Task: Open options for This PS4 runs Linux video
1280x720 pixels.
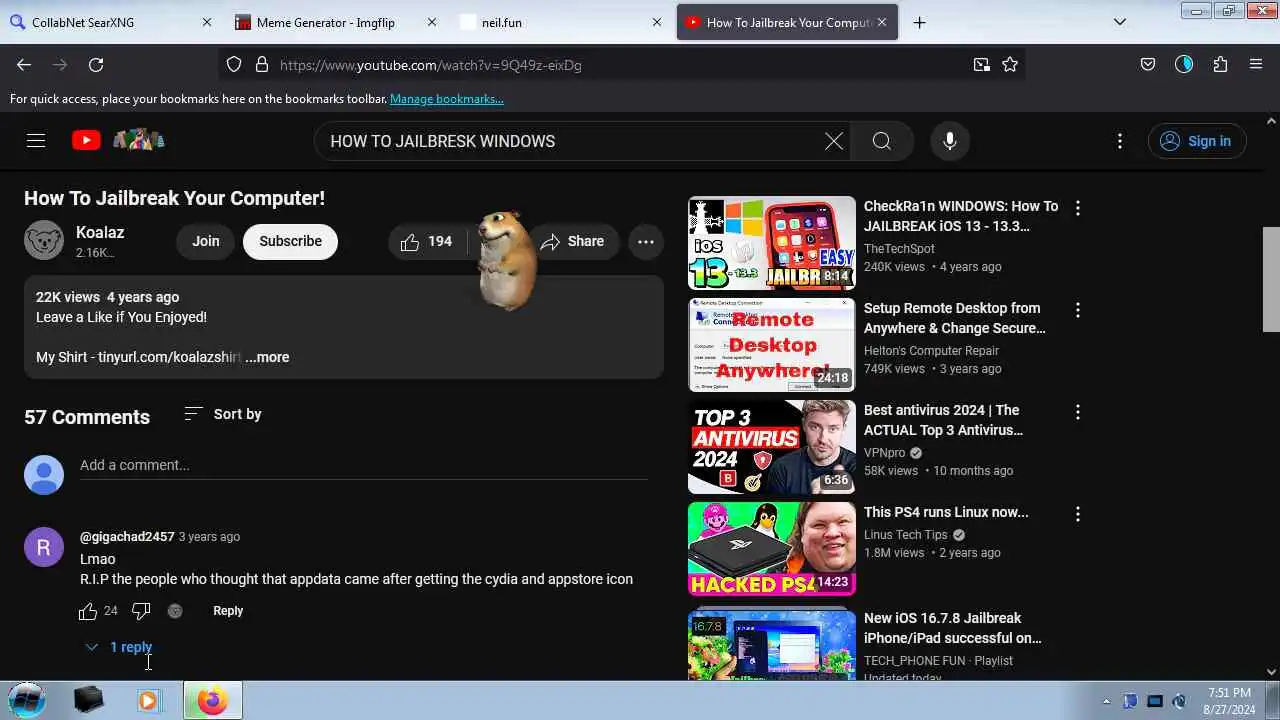Action: (1078, 514)
